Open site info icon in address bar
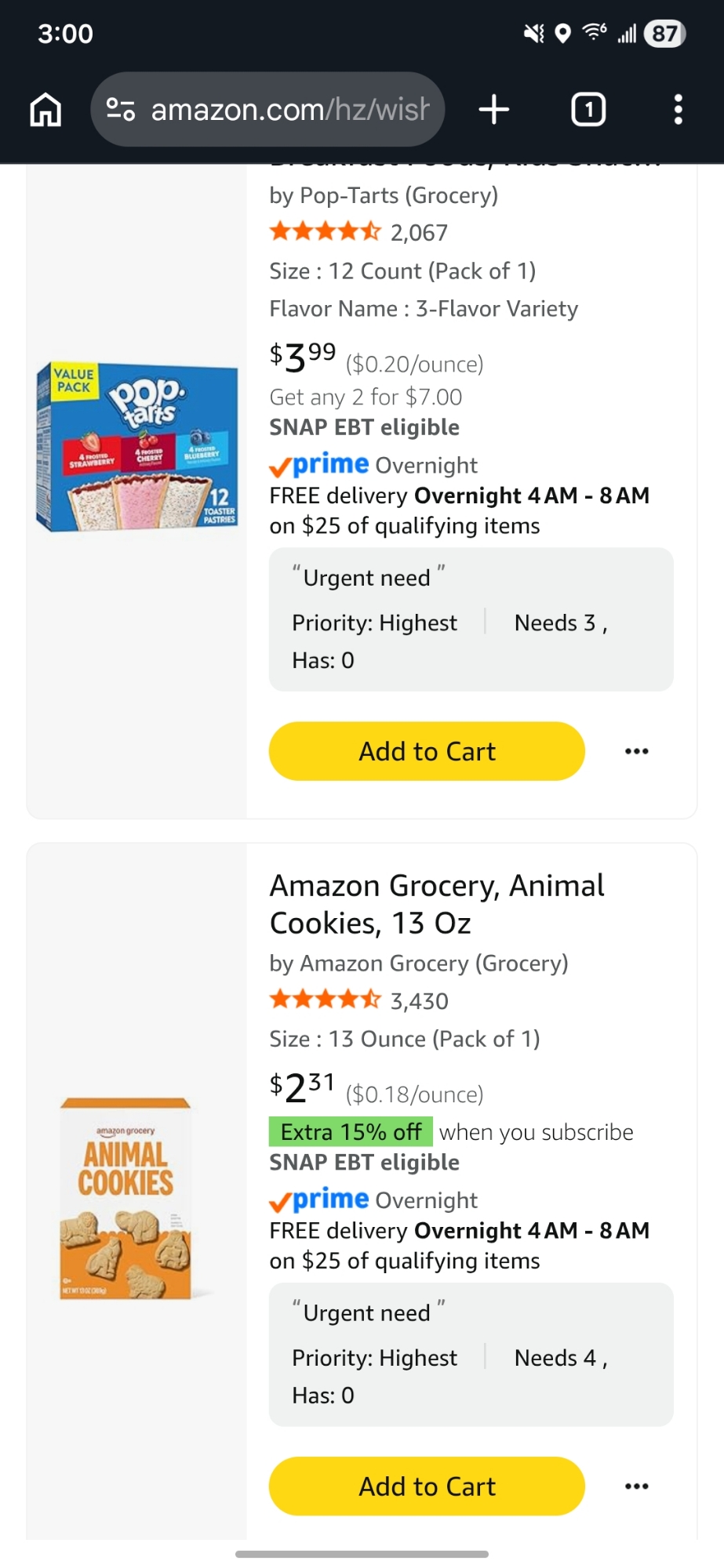This screenshot has height=1568, width=724. [x=121, y=110]
